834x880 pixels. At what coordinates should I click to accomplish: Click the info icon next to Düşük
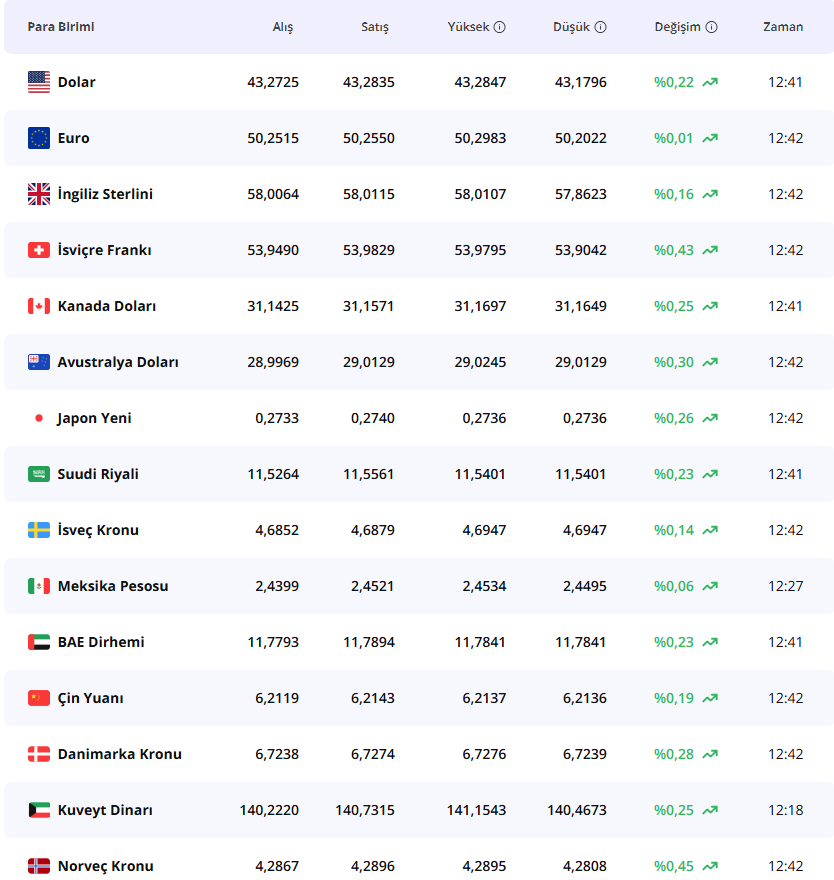tap(600, 27)
